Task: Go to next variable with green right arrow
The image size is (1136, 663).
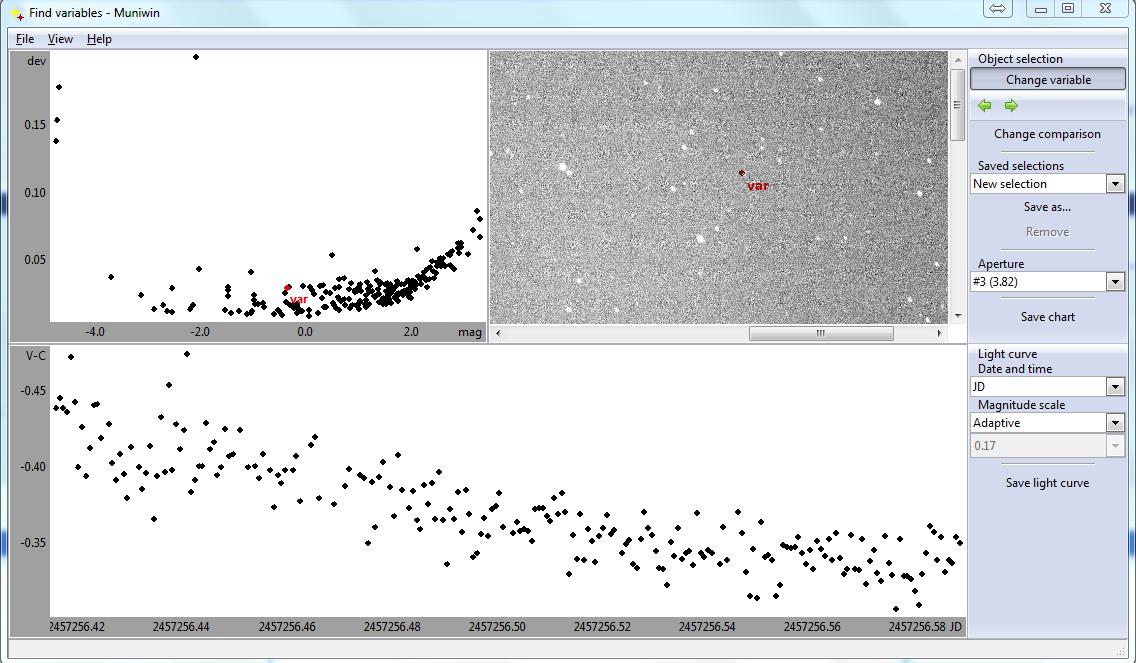Action: point(1011,106)
